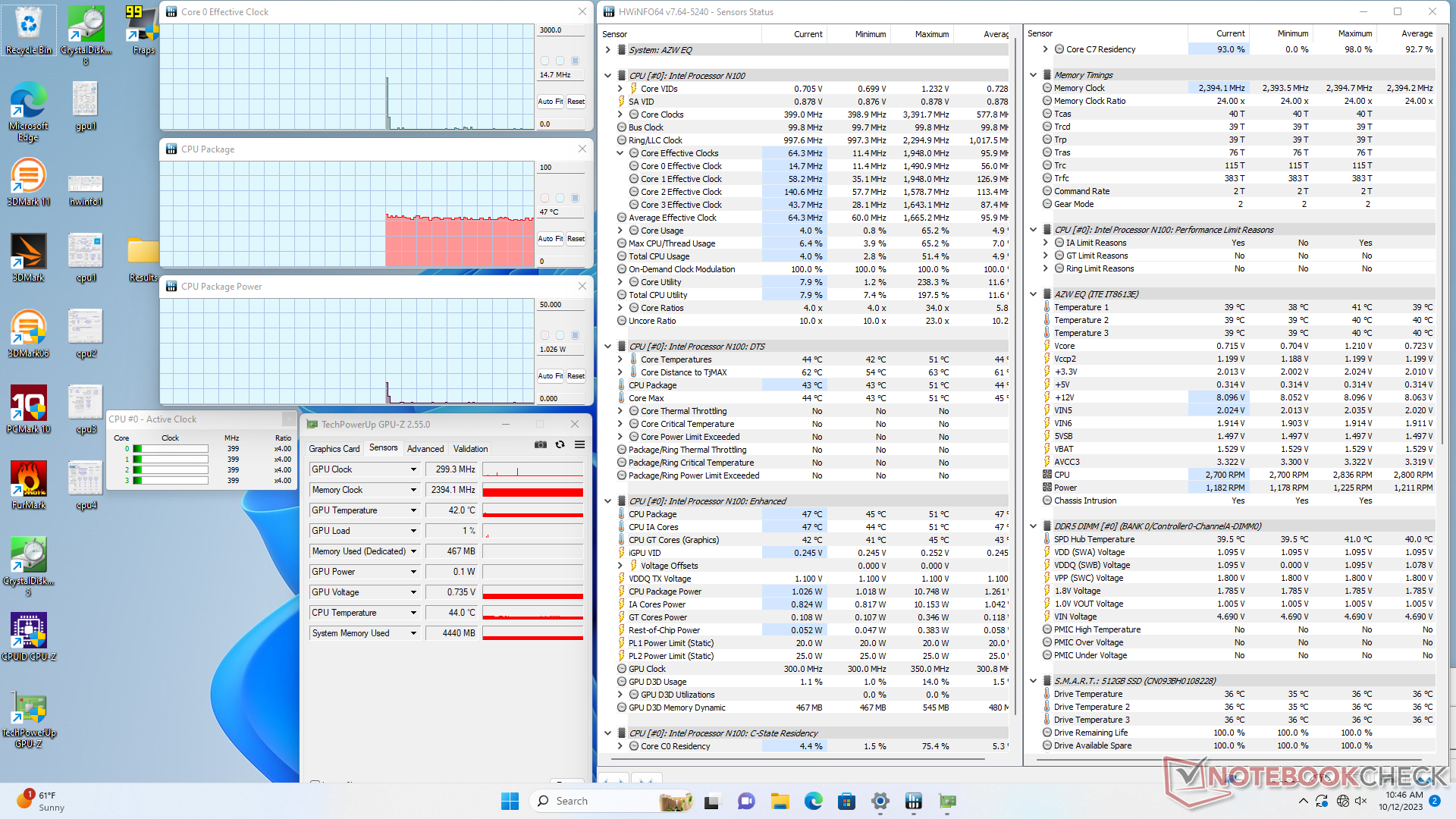
Task: Collapse the Core Effective Clocks tree node
Action: (x=620, y=153)
